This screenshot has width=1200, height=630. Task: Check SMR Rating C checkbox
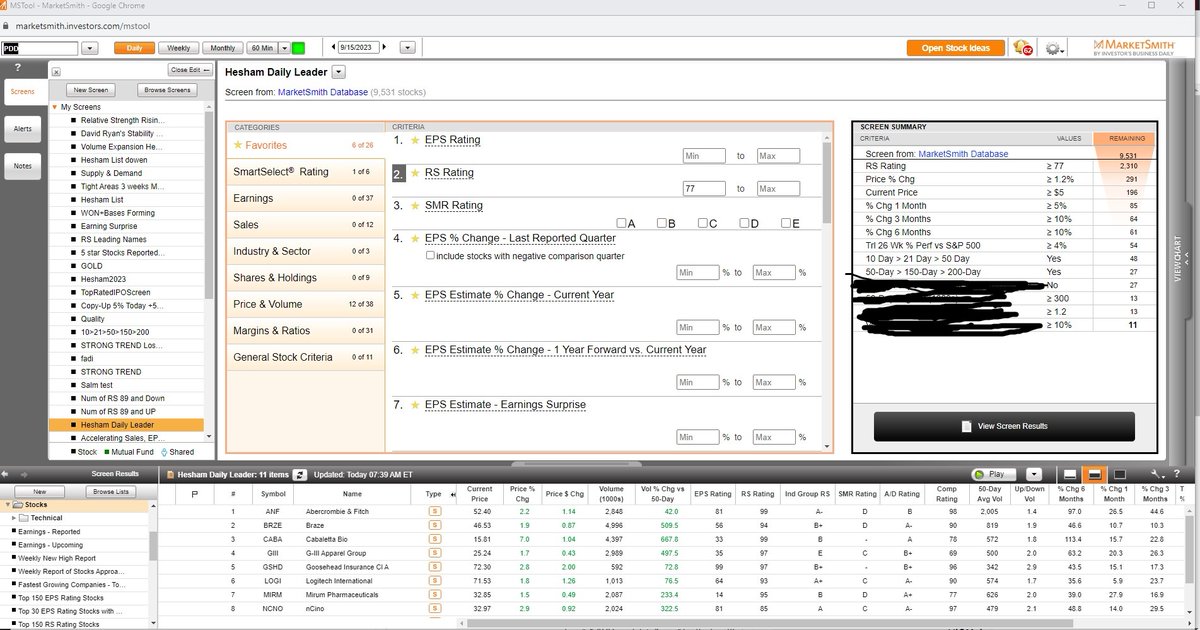(x=703, y=223)
